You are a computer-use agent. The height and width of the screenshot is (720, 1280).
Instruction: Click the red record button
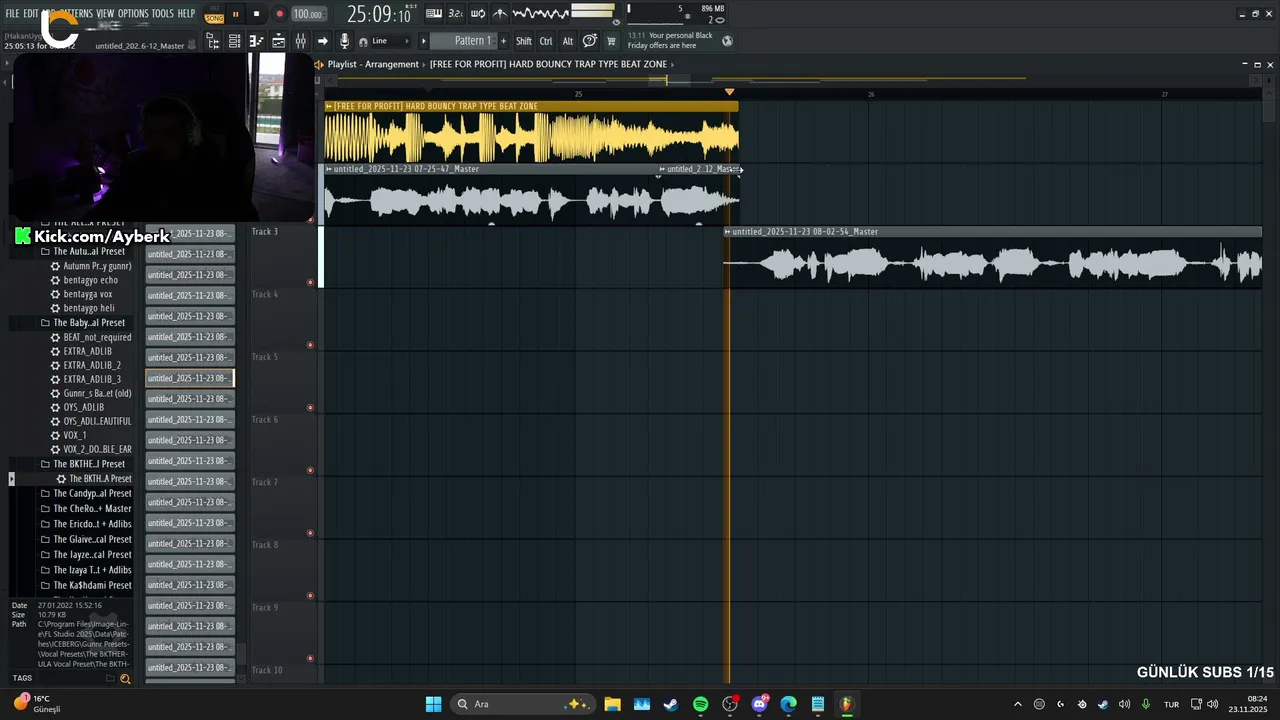tap(279, 14)
